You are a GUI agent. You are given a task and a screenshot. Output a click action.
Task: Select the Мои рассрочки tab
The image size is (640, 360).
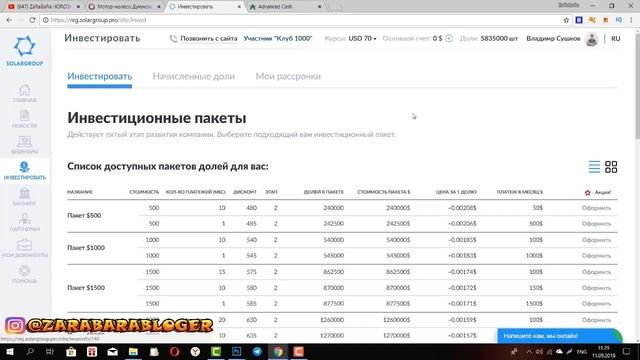click(288, 76)
